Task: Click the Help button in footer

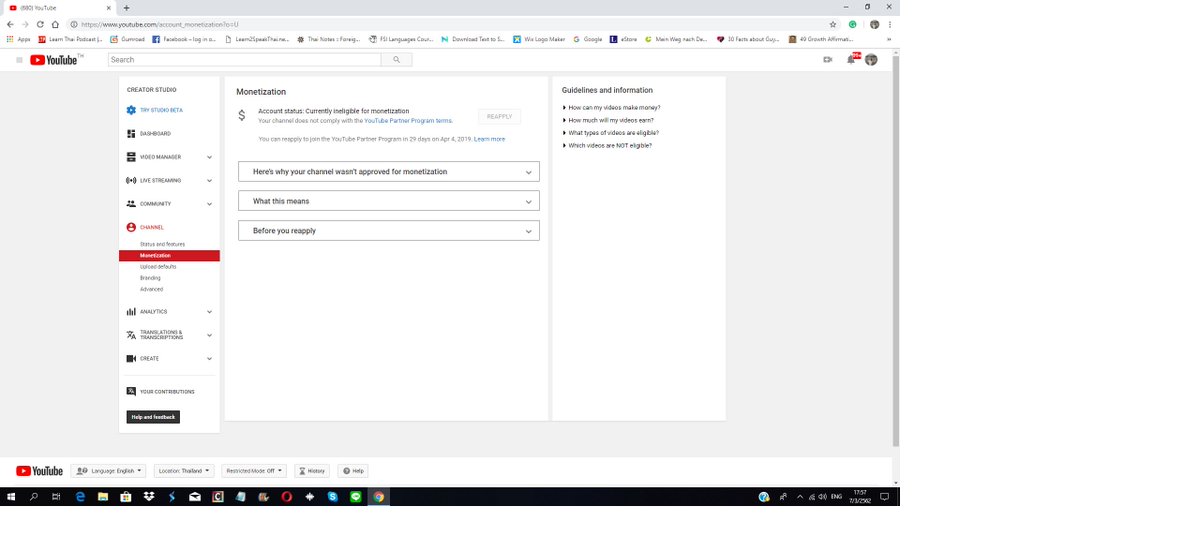Action: [x=353, y=471]
